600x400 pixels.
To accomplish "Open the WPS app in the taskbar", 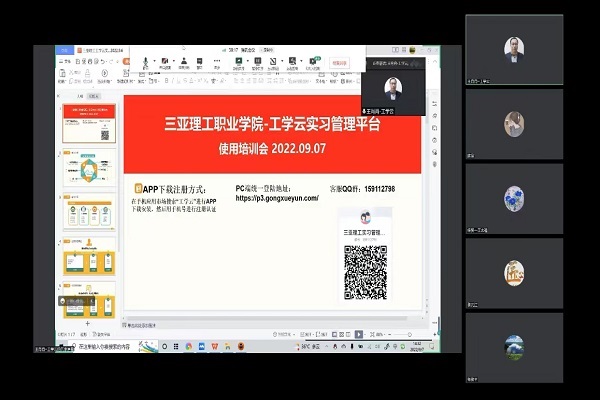I will (215, 346).
